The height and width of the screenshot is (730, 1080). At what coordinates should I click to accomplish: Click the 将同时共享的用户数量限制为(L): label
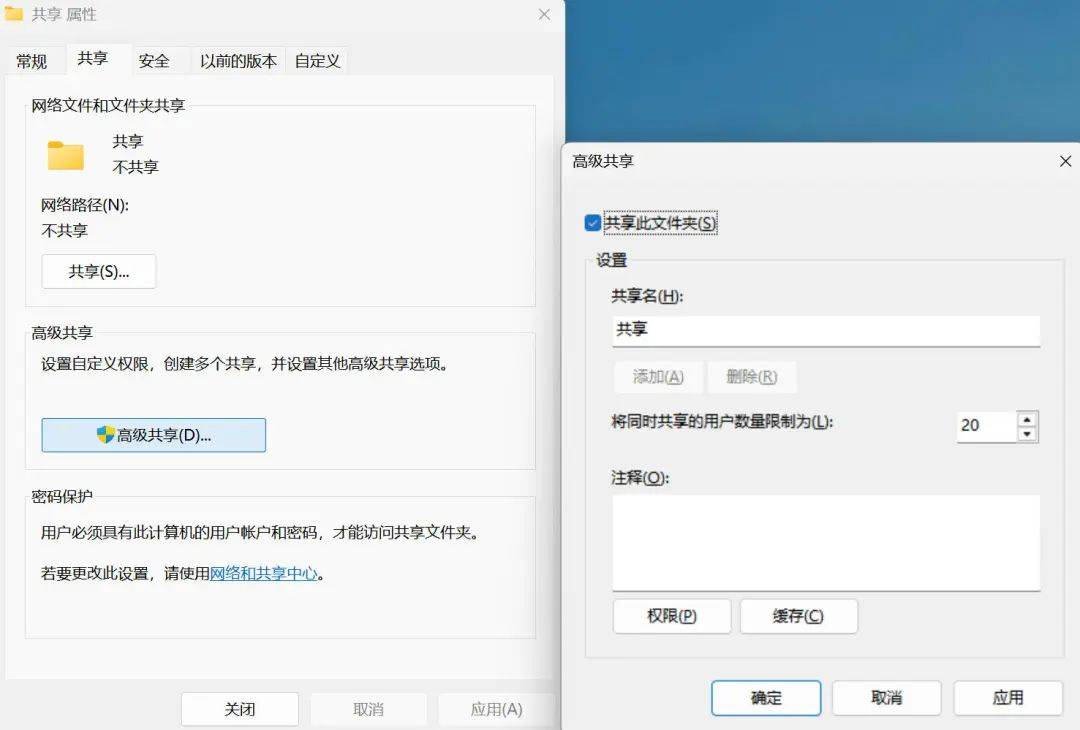point(722,421)
